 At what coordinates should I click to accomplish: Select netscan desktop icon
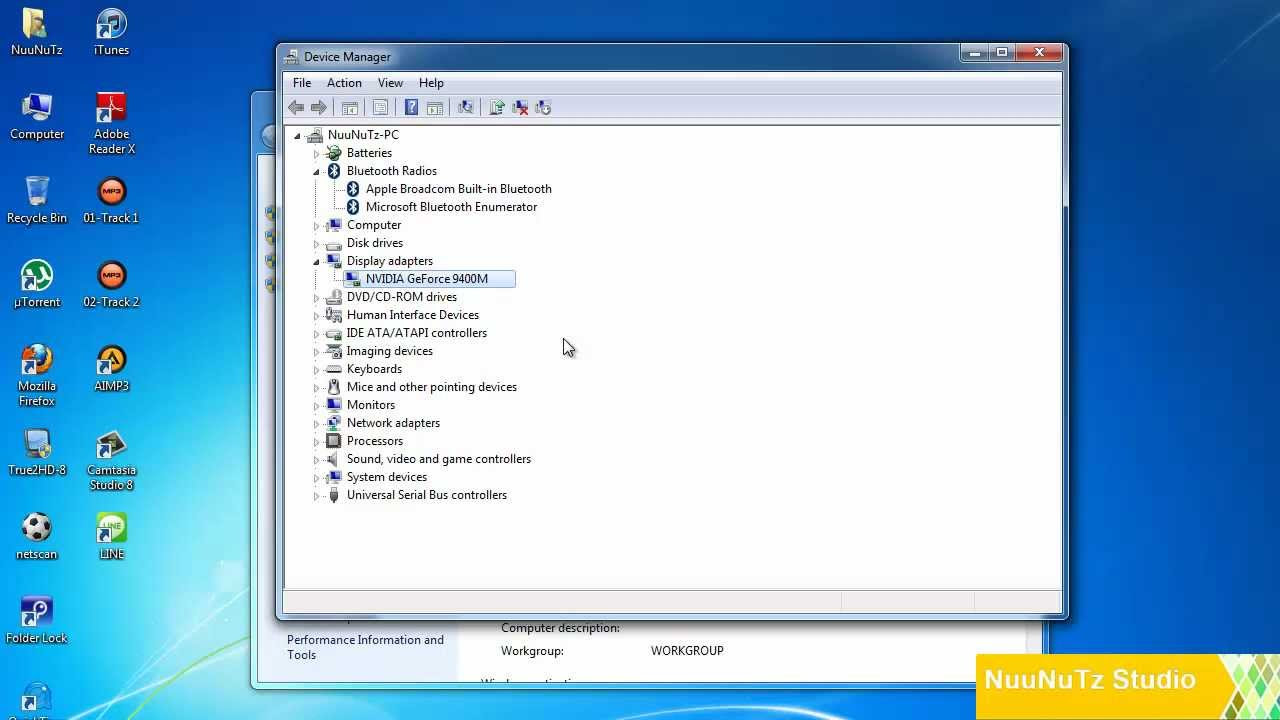37,537
